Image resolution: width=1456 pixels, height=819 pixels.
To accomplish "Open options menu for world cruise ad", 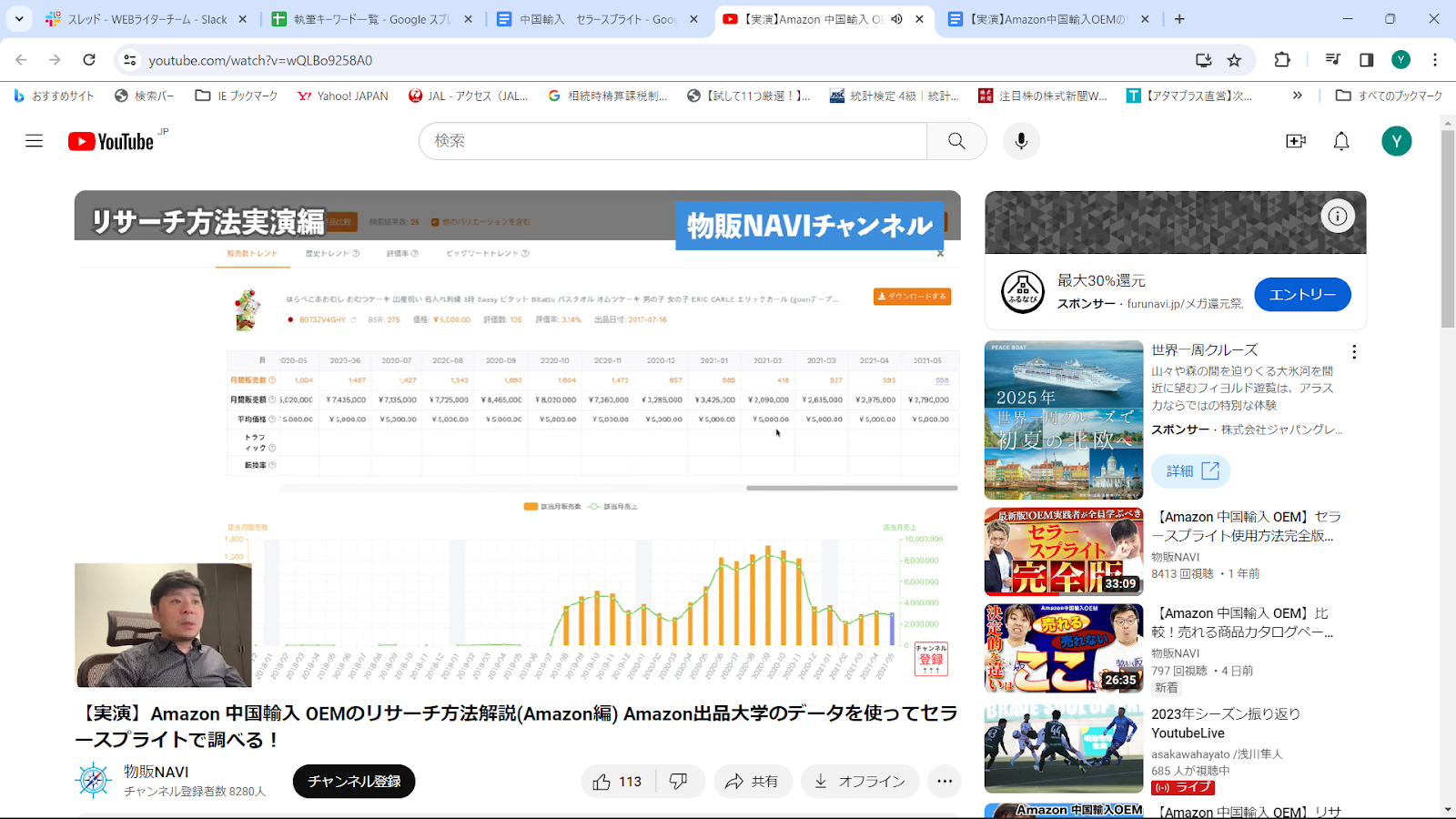I will (x=1354, y=352).
